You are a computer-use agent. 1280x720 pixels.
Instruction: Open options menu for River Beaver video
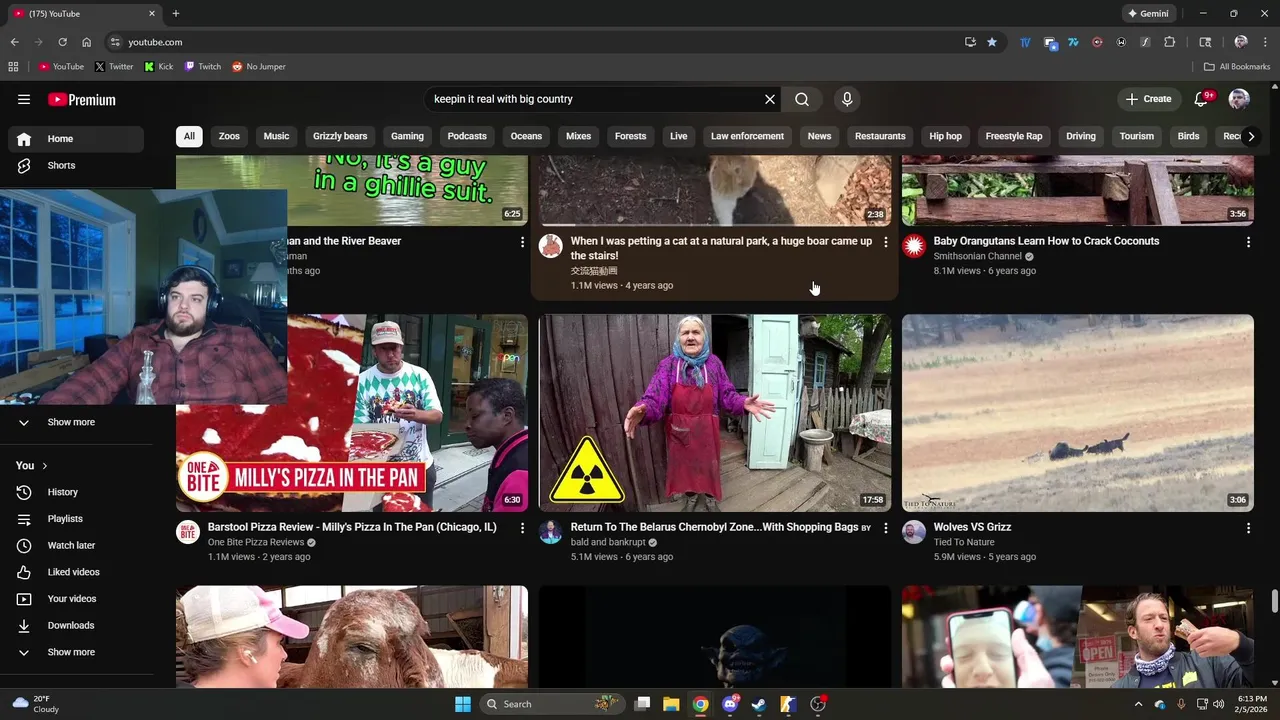522,242
